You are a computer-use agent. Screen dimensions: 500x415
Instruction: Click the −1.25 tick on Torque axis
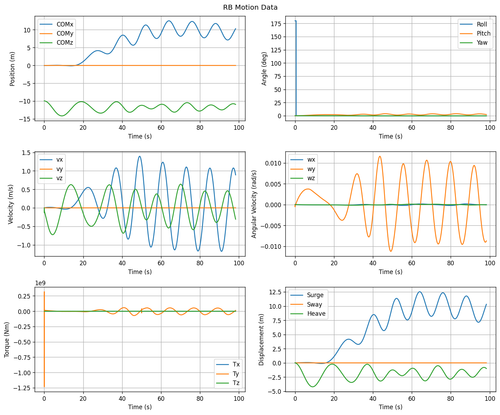(x=22, y=388)
